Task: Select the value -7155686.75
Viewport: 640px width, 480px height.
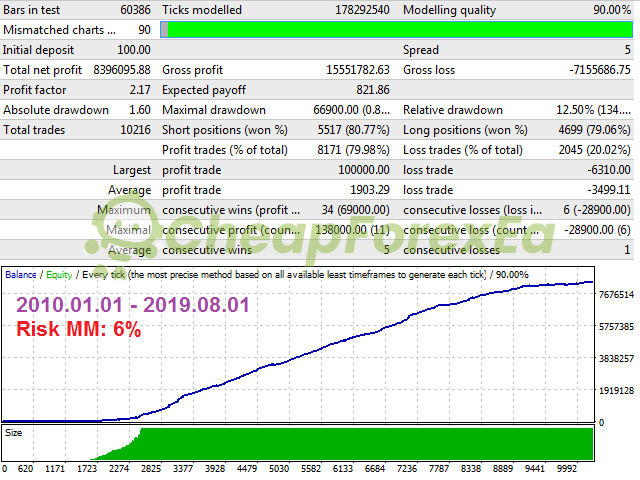Action: point(600,70)
